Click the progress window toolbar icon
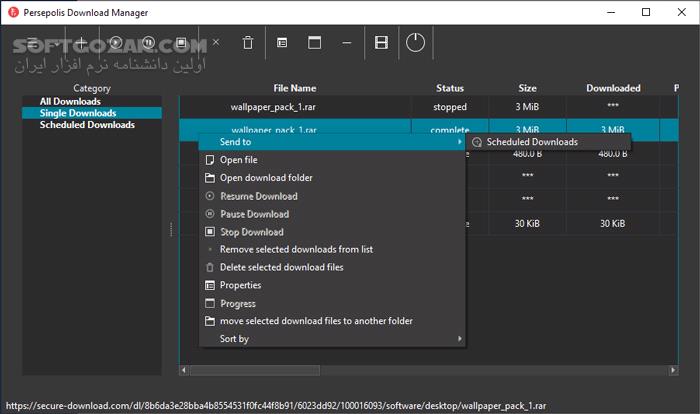Viewport: 700px width, 414px height. 314,43
